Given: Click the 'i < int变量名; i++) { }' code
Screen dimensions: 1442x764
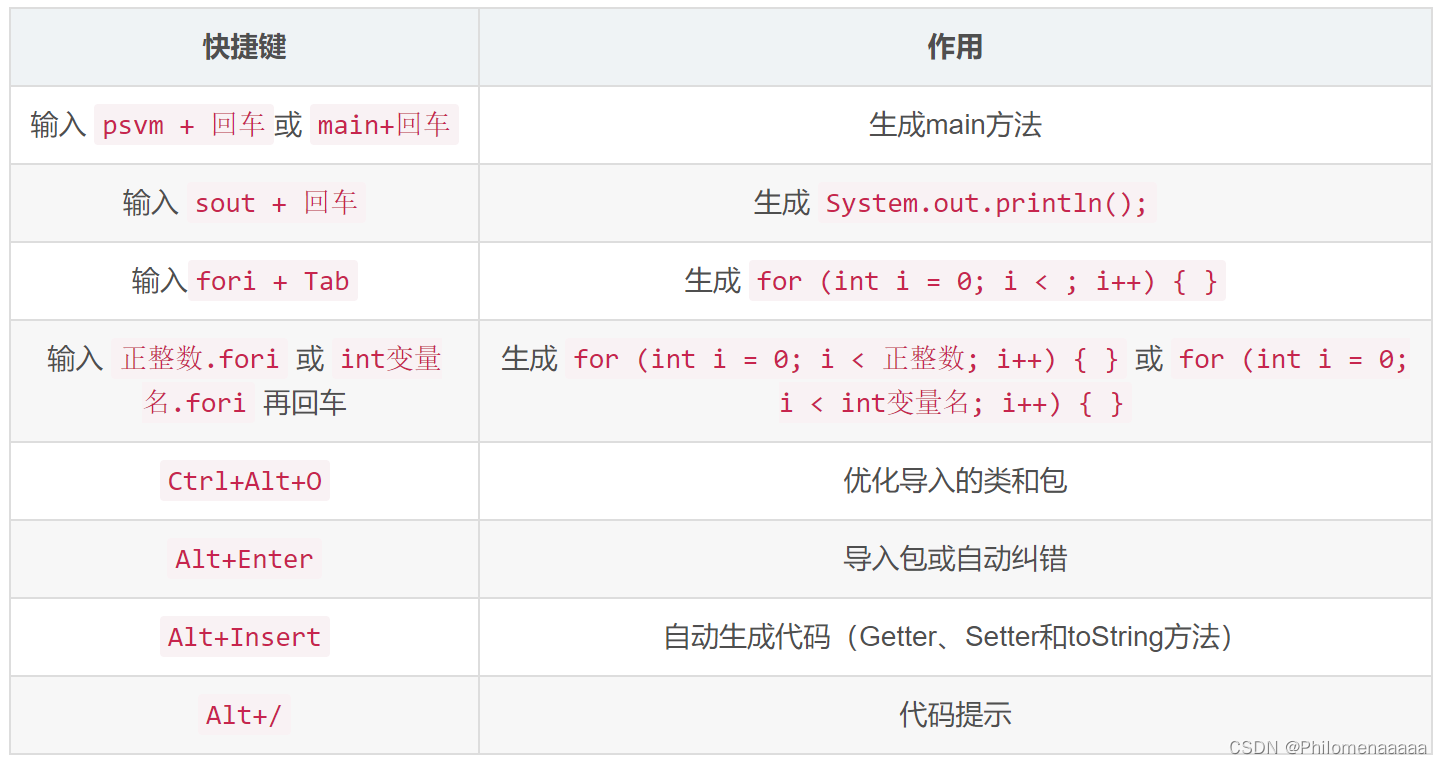Looking at the screenshot, I should click(953, 403).
